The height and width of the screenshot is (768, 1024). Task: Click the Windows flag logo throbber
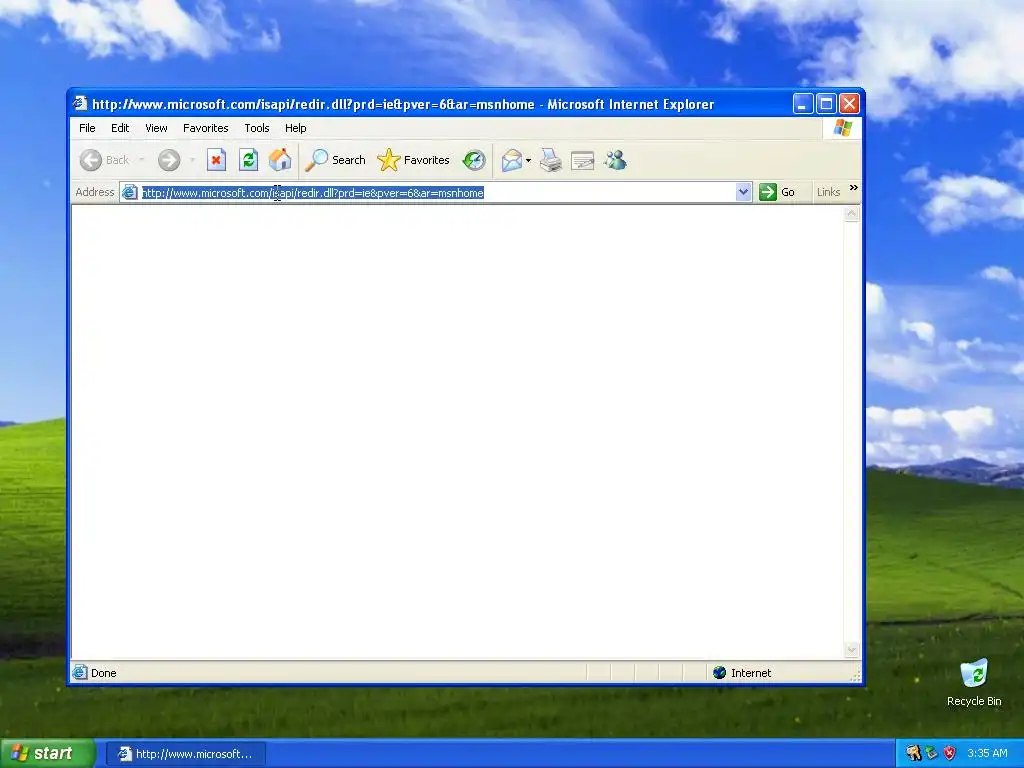[x=842, y=127]
